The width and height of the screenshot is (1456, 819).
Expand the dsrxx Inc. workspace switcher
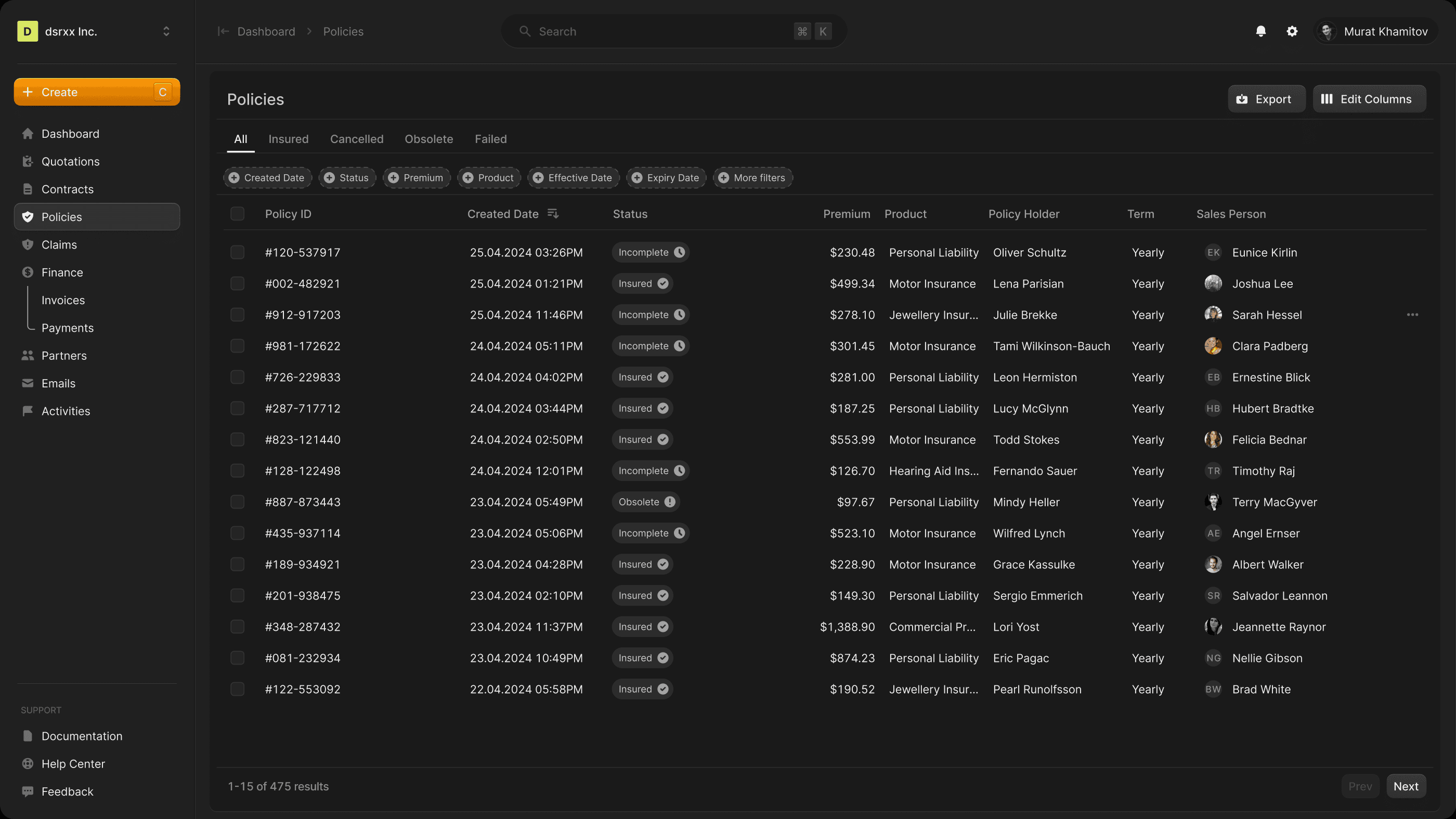tap(165, 31)
